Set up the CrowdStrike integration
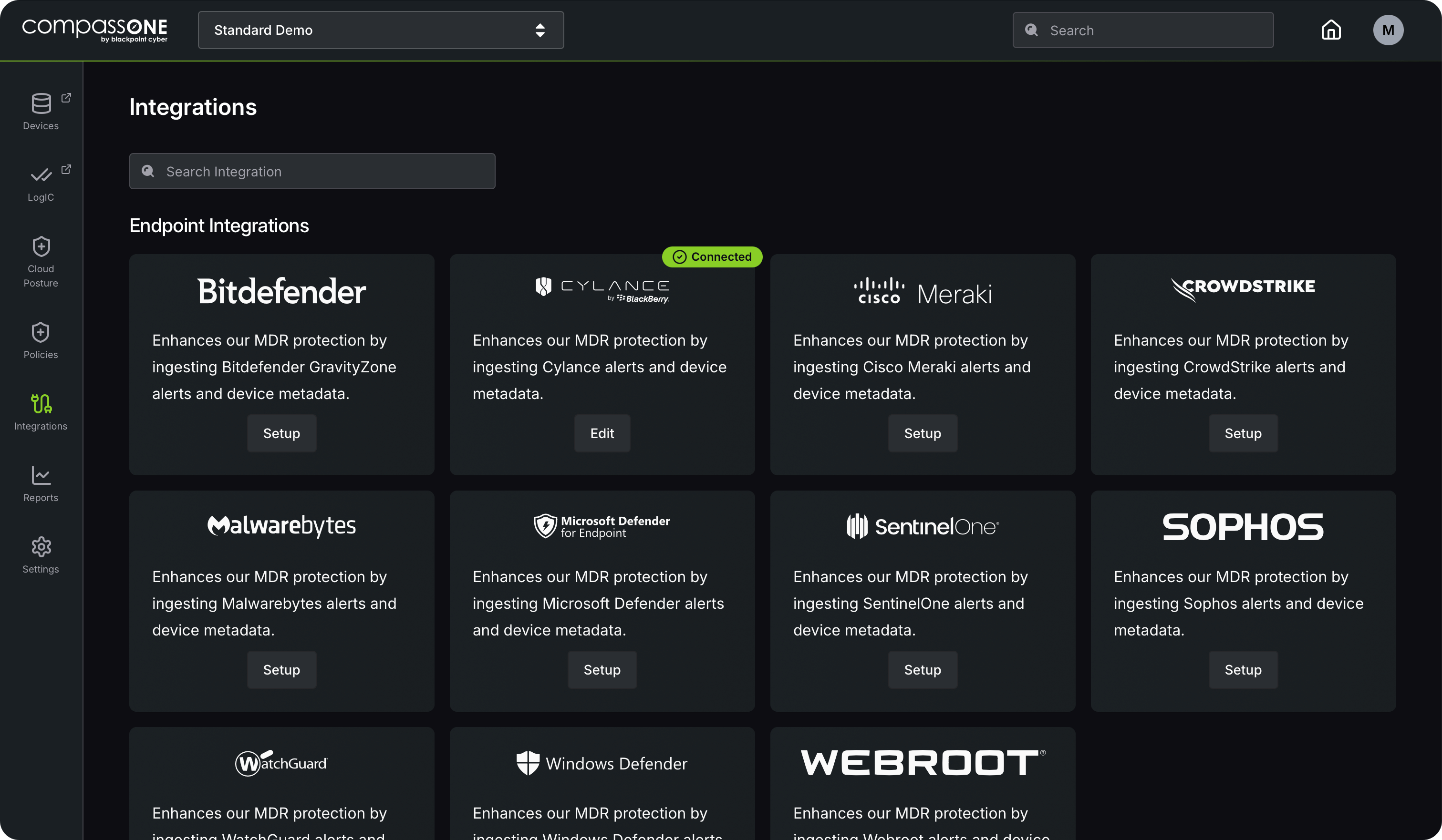This screenshot has width=1442, height=840. pos(1243,433)
